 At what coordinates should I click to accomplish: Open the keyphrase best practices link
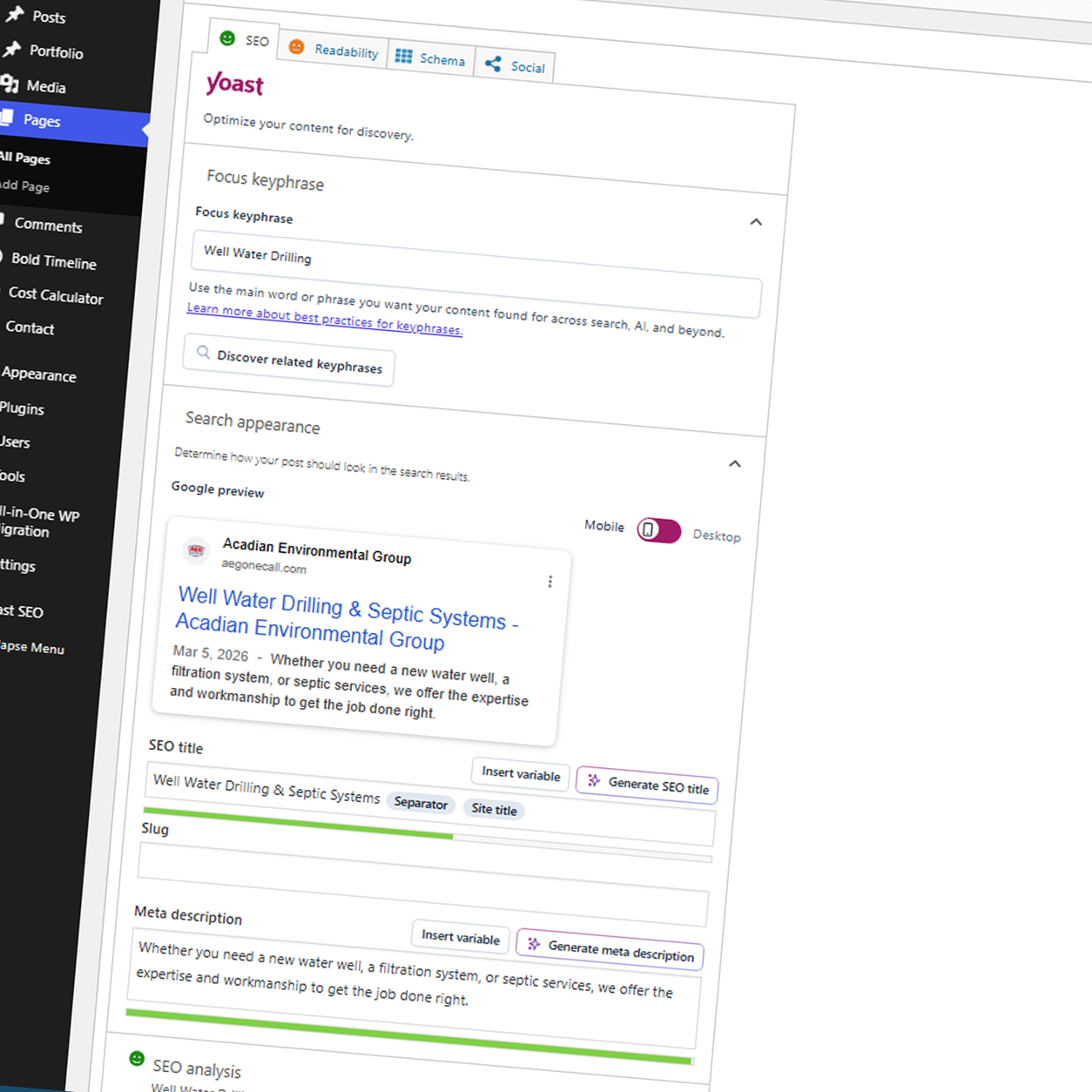click(x=324, y=320)
